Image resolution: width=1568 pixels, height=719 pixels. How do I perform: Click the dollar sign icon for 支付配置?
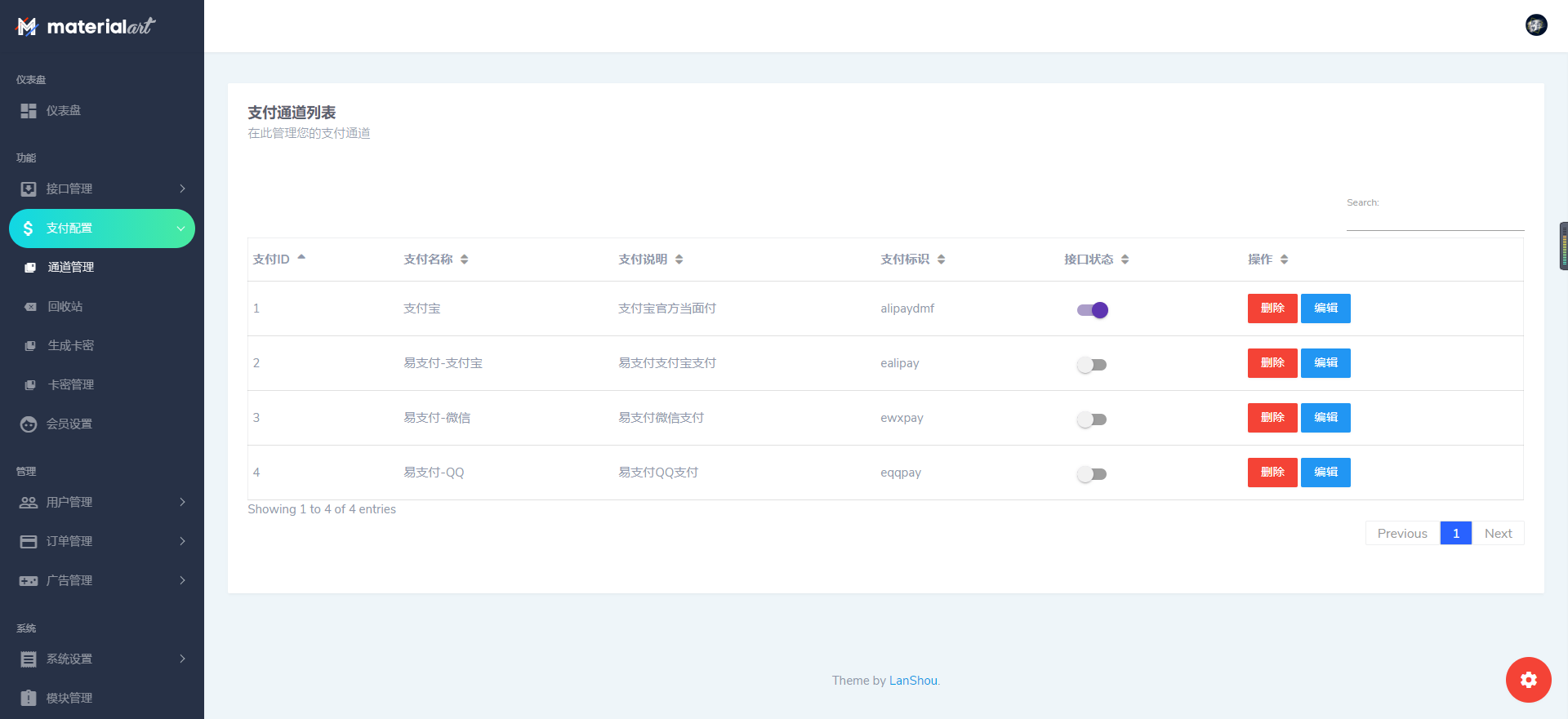pos(29,229)
